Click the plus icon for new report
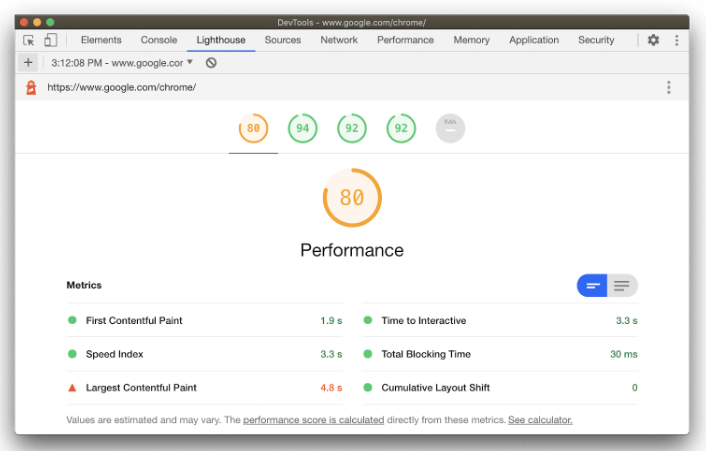The image size is (706, 451). pyautogui.click(x=28, y=62)
